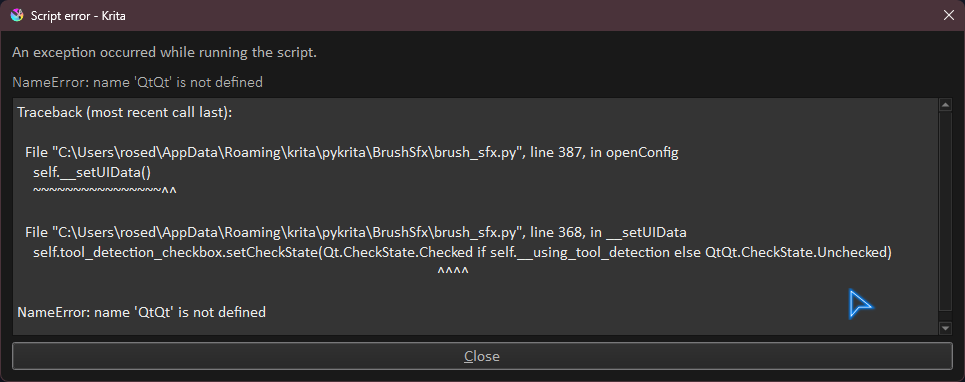Click the File line mentioning line 387
The height and width of the screenshot is (382, 965).
(x=351, y=153)
